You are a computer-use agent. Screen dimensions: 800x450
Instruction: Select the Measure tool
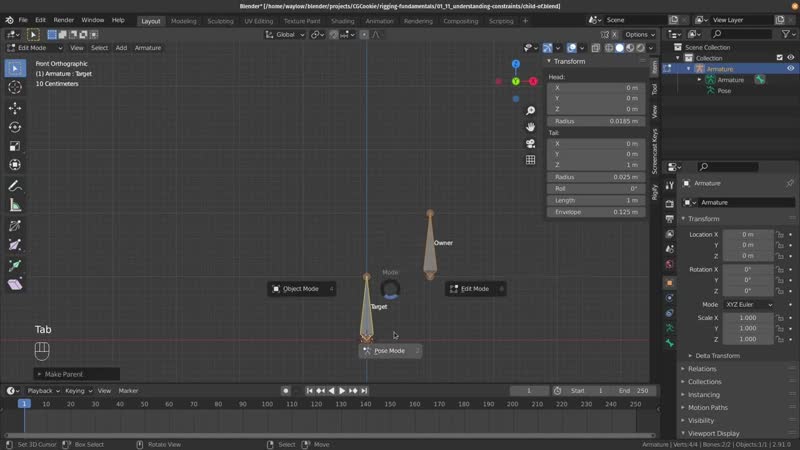(15, 205)
